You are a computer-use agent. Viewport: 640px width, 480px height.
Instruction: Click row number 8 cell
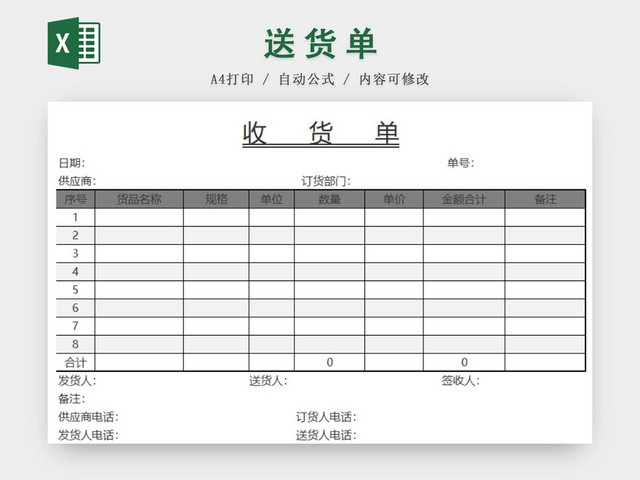[x=76, y=344]
